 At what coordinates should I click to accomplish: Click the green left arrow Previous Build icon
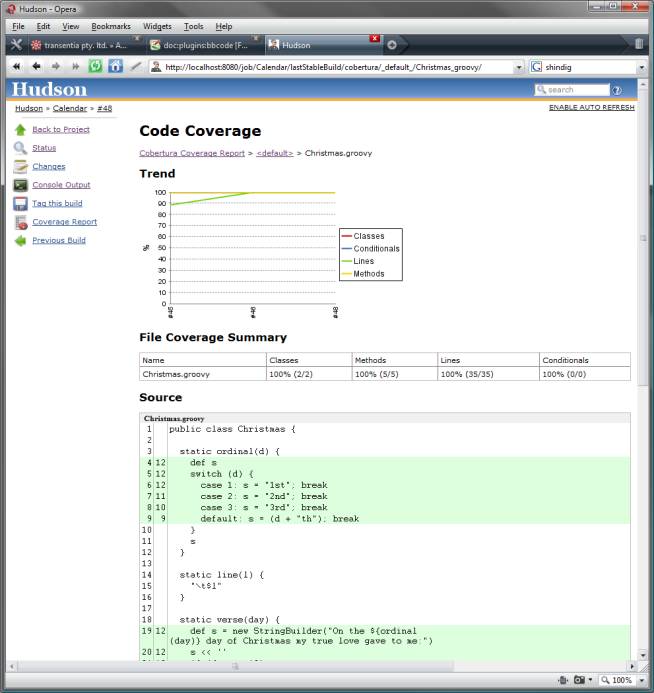[x=20, y=241]
